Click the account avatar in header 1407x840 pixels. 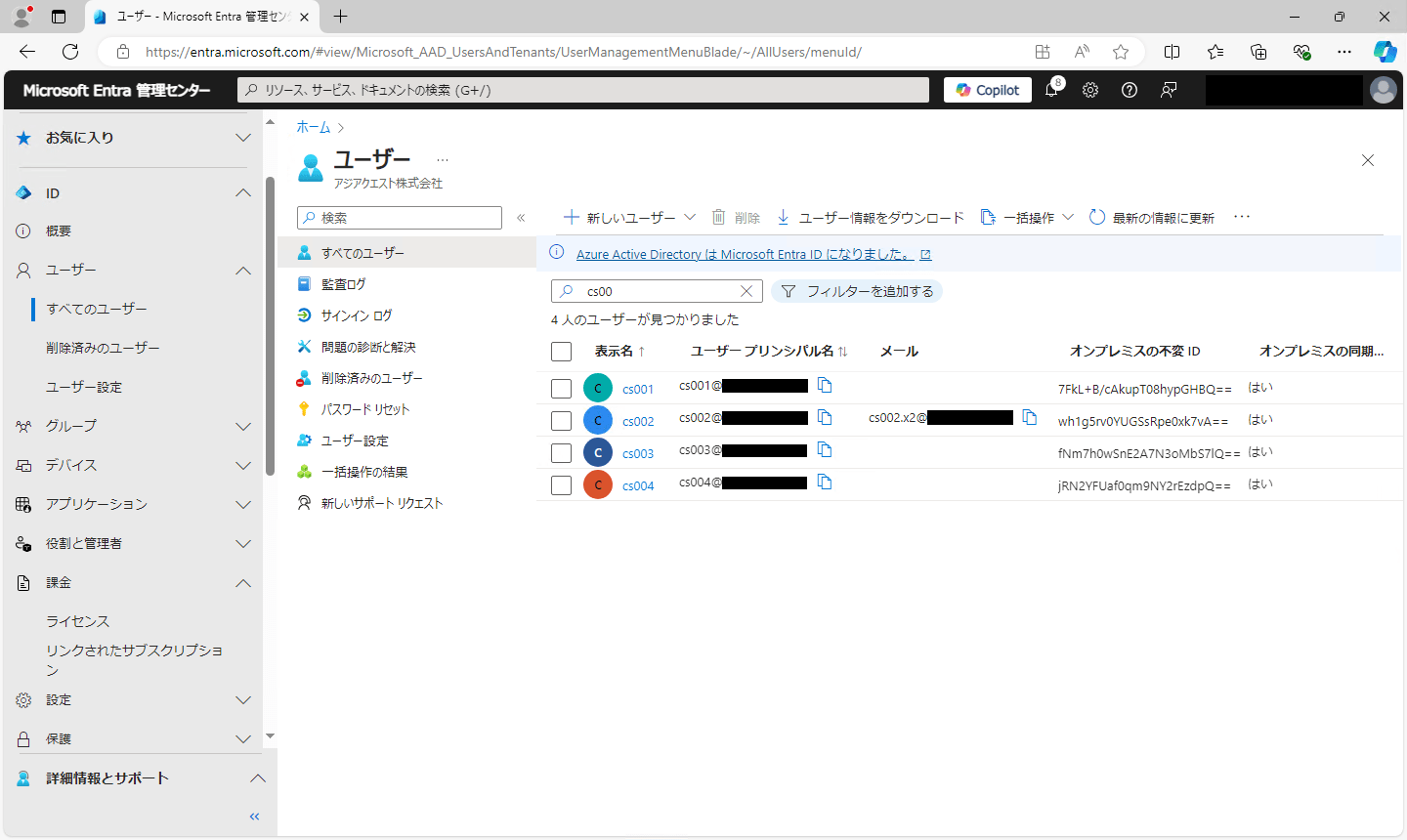tap(1384, 90)
